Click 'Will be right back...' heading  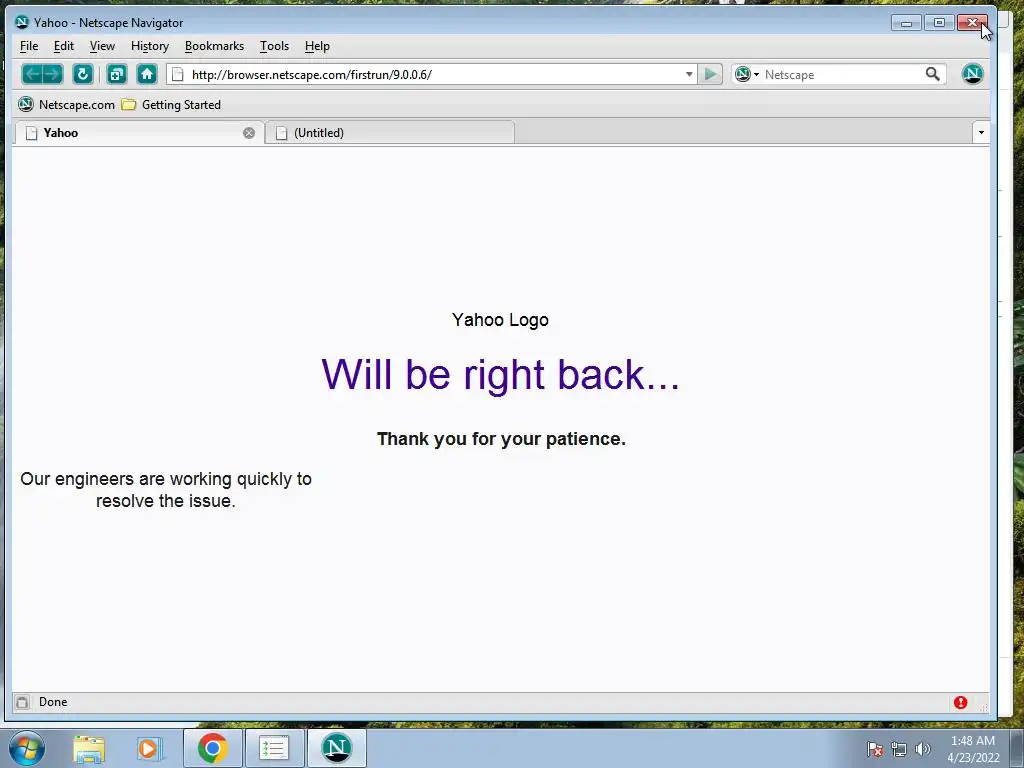click(500, 375)
